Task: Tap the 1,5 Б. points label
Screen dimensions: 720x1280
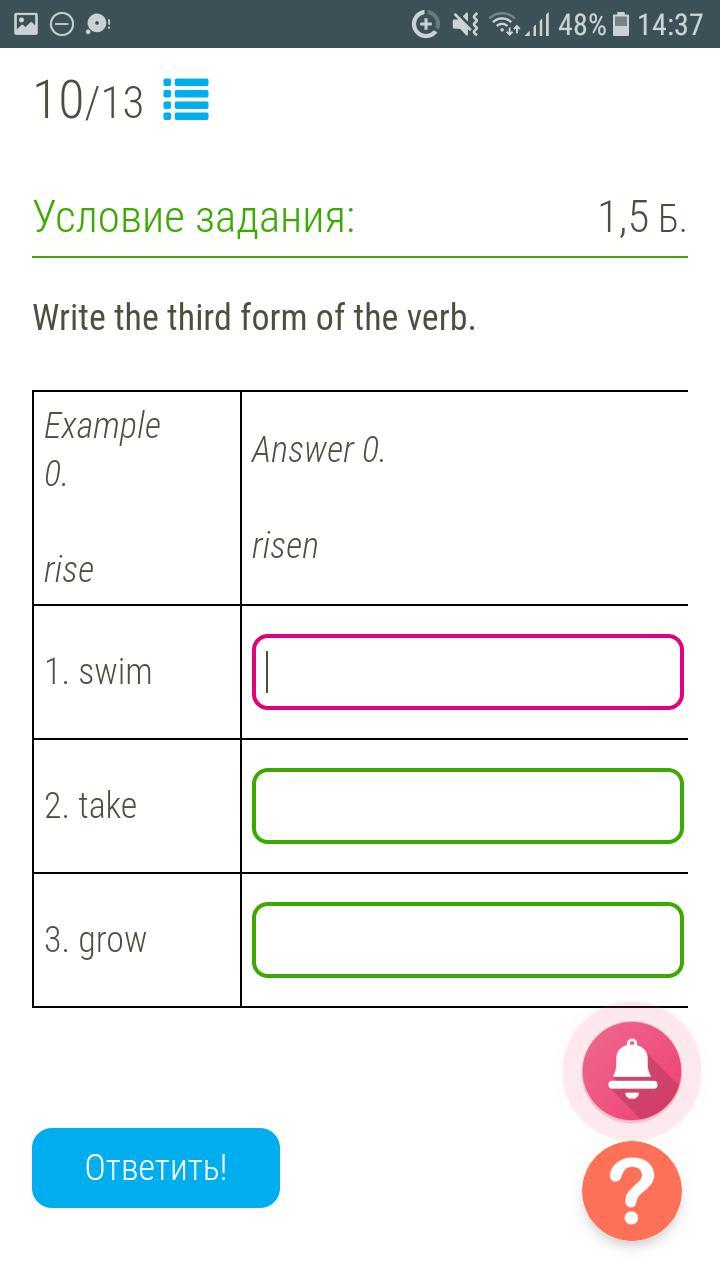Action: [642, 216]
